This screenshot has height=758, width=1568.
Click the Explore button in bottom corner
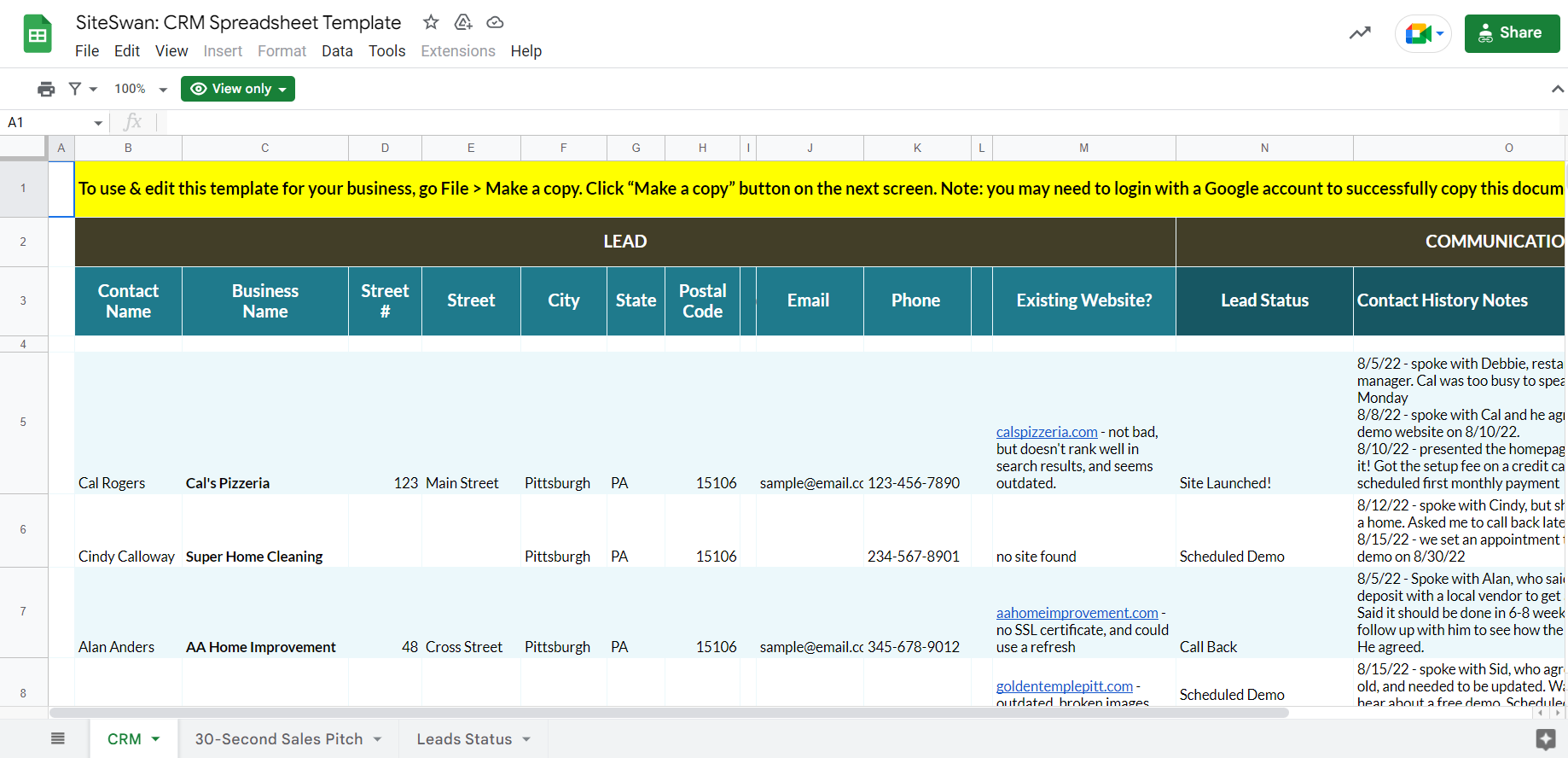(1545, 739)
